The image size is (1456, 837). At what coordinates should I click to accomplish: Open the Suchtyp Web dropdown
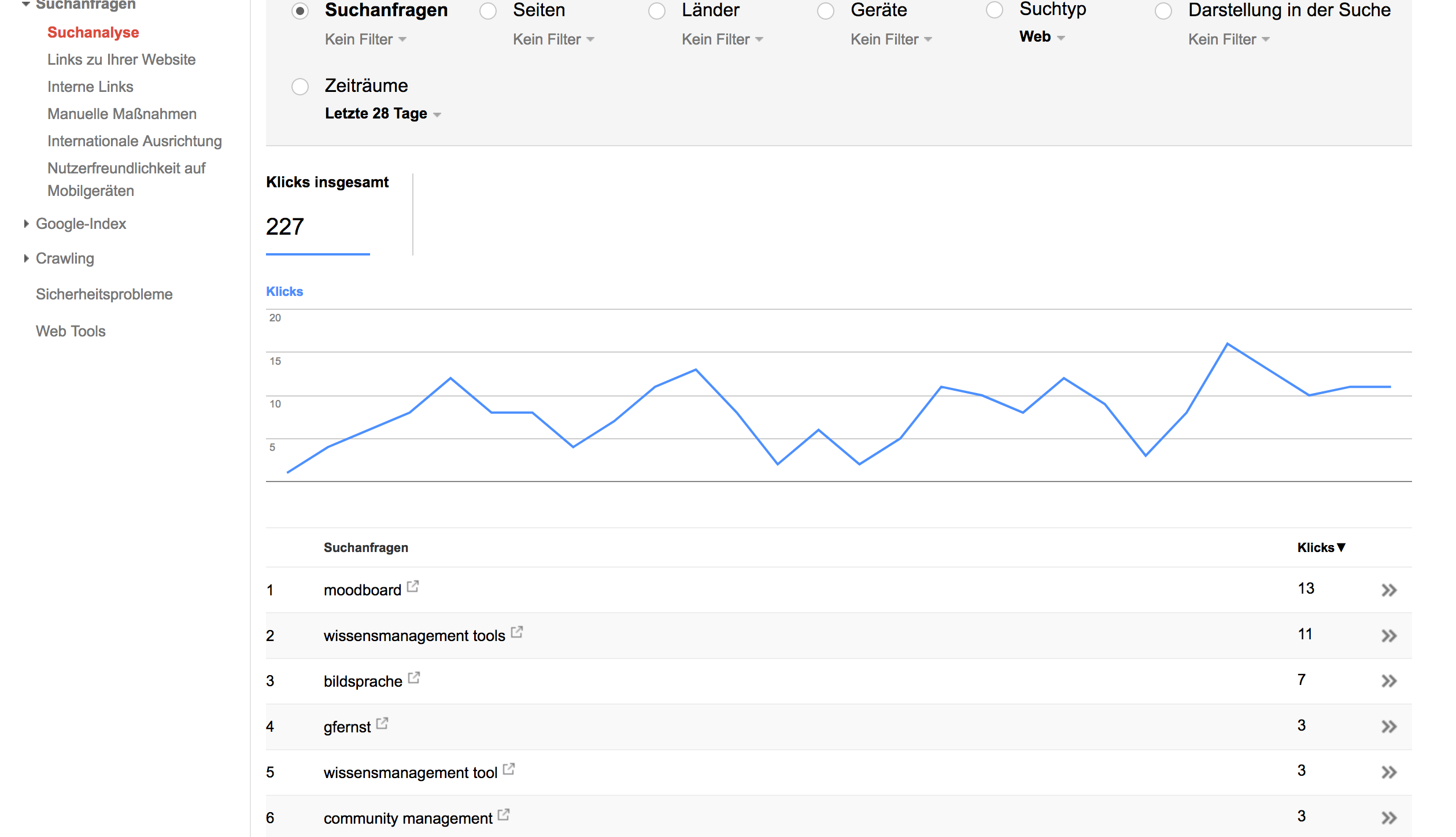click(1042, 37)
